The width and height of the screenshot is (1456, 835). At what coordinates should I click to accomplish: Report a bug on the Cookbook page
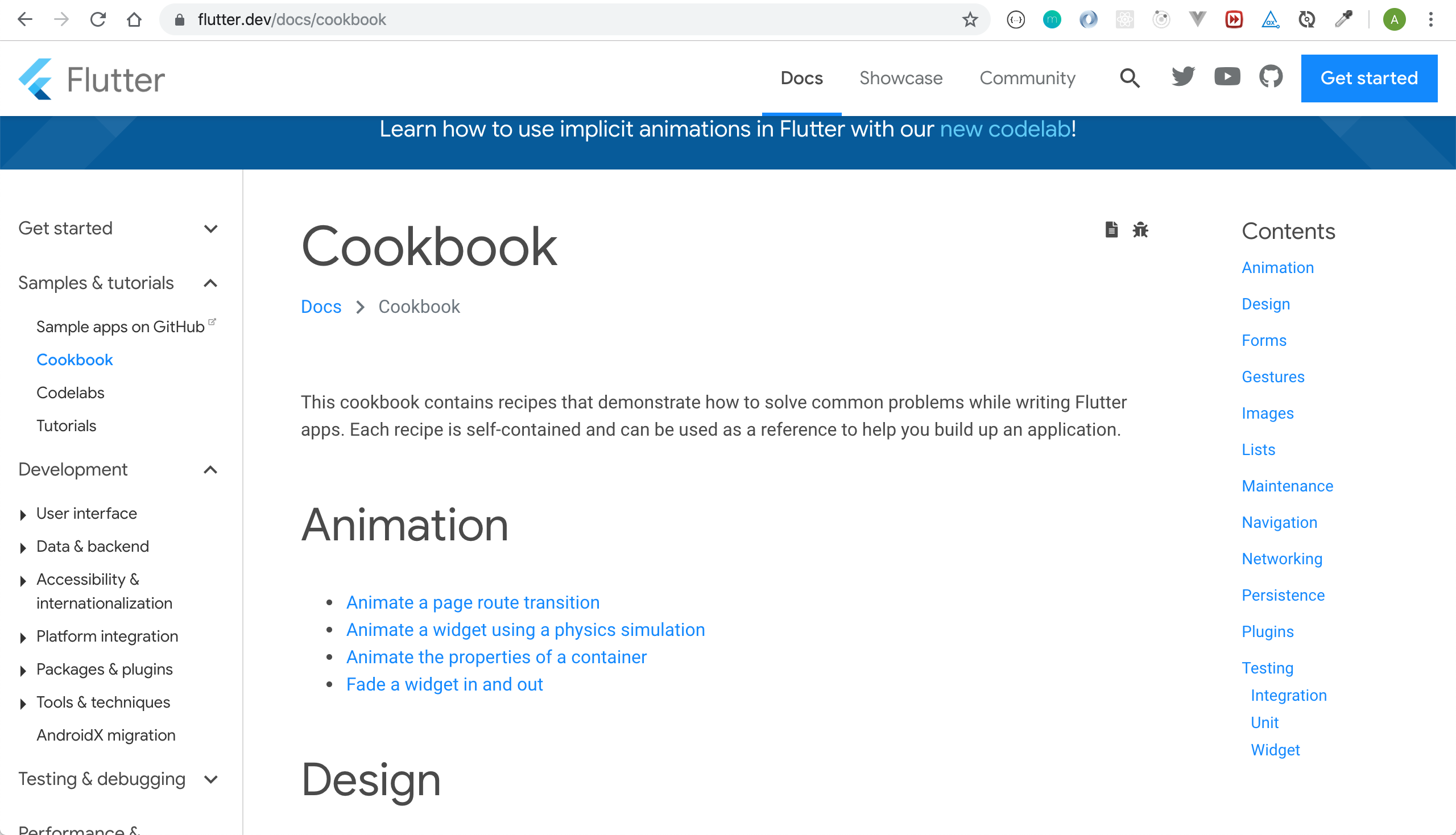click(1141, 229)
